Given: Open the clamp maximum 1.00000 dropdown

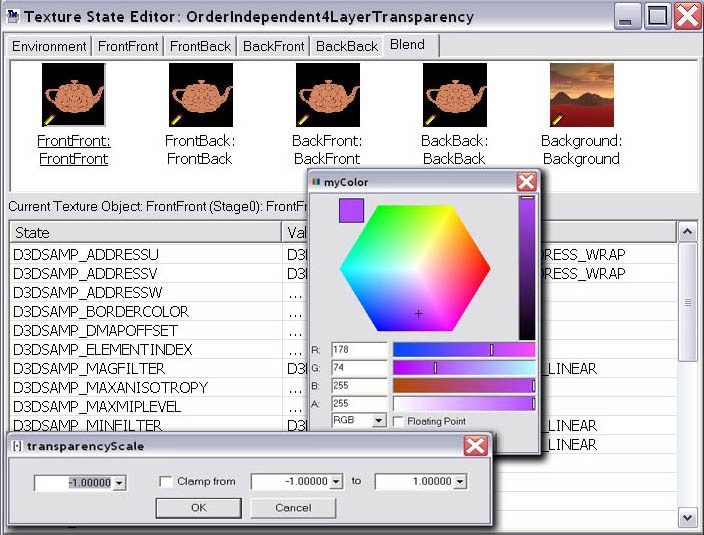Looking at the screenshot, I should [459, 482].
